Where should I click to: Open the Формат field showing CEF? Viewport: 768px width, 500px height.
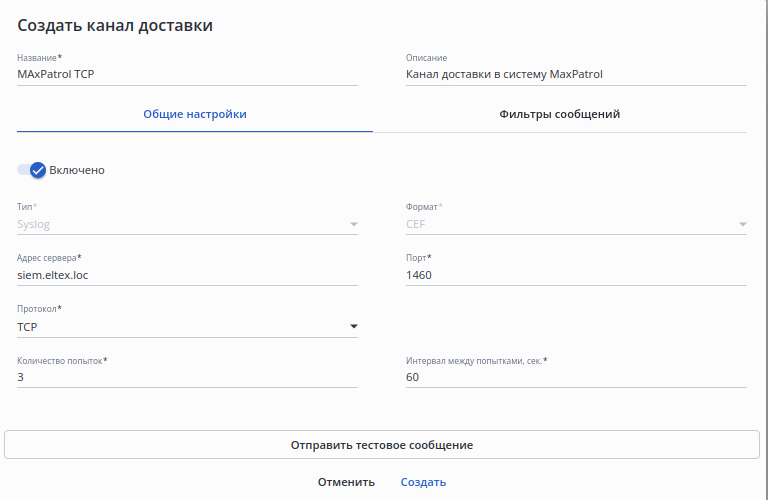(568, 224)
